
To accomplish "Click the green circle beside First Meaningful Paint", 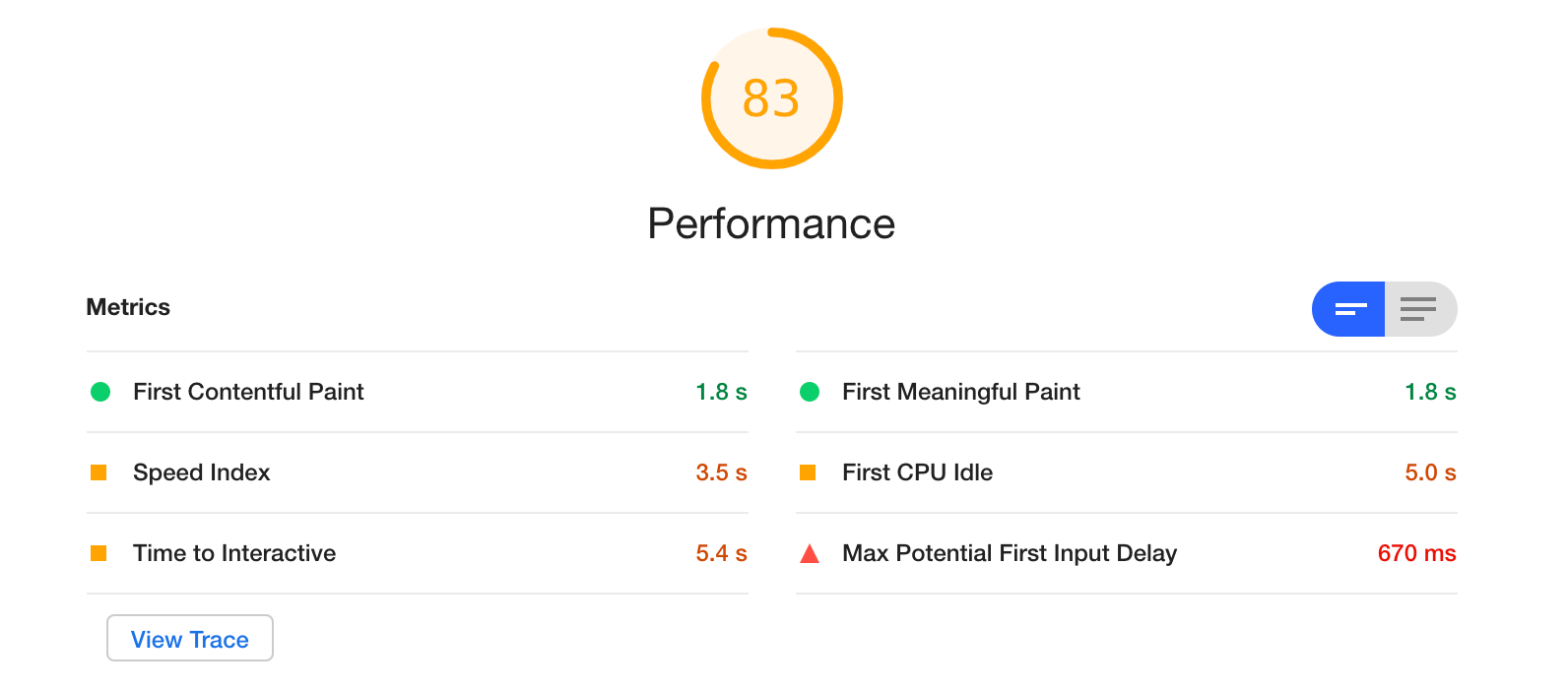I will (810, 392).
